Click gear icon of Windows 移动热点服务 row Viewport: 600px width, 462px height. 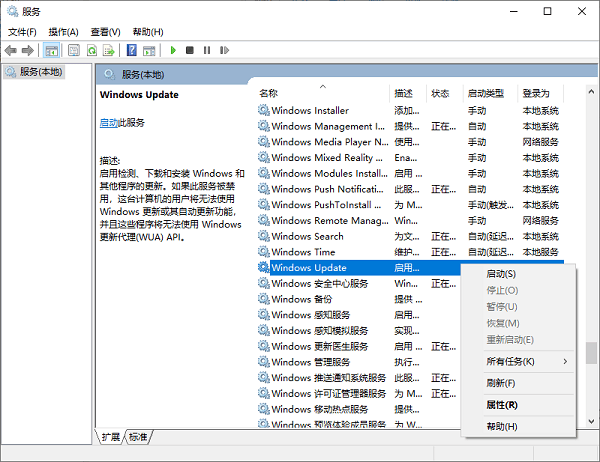263,409
